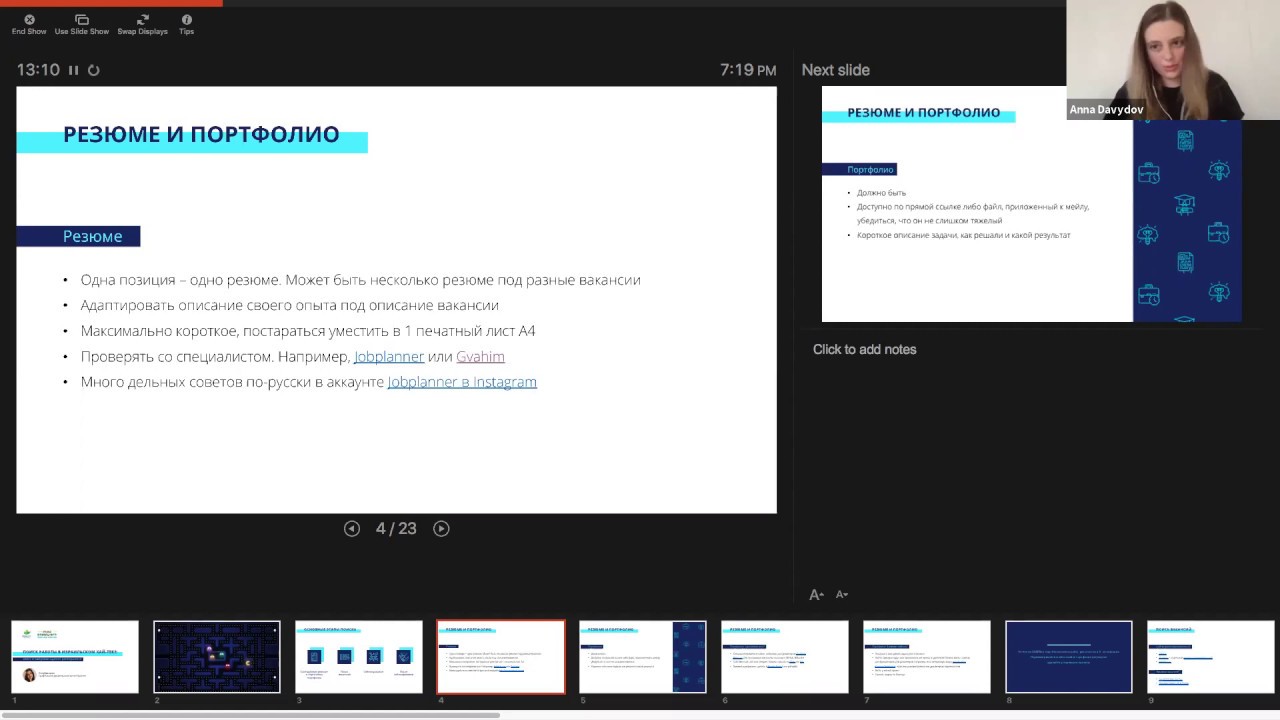Click Anna Davydov video tile
Image resolution: width=1280 pixels, height=720 pixels.
pyautogui.click(x=1173, y=60)
